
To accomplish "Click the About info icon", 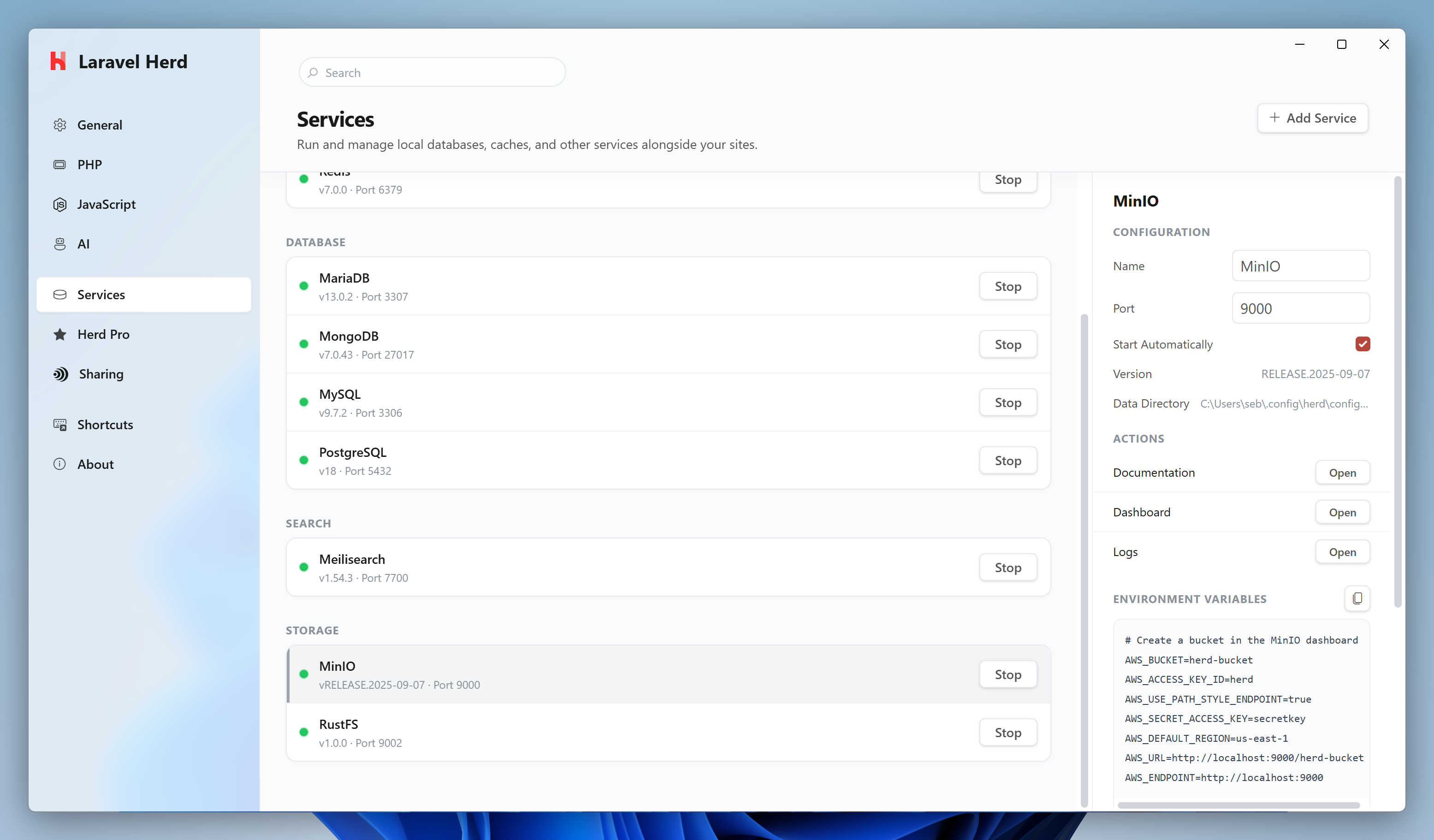I will pyautogui.click(x=60, y=464).
